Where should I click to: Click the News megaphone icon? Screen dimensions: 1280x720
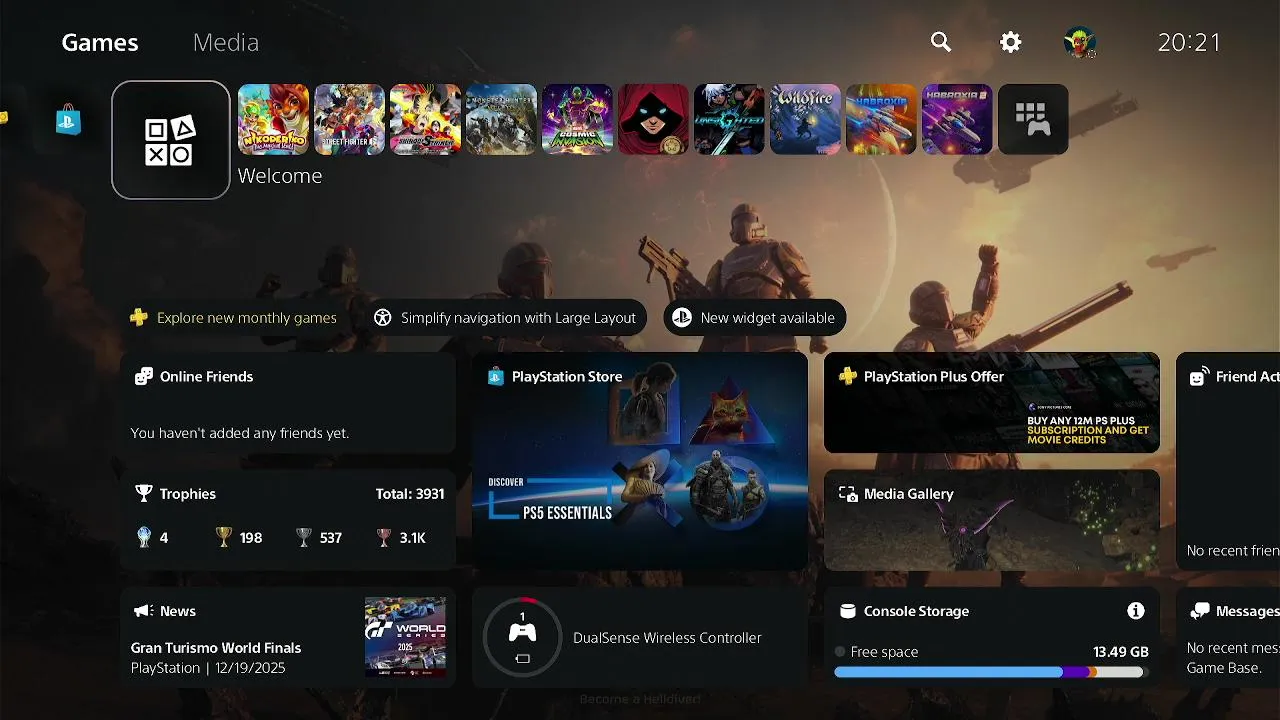[144, 611]
